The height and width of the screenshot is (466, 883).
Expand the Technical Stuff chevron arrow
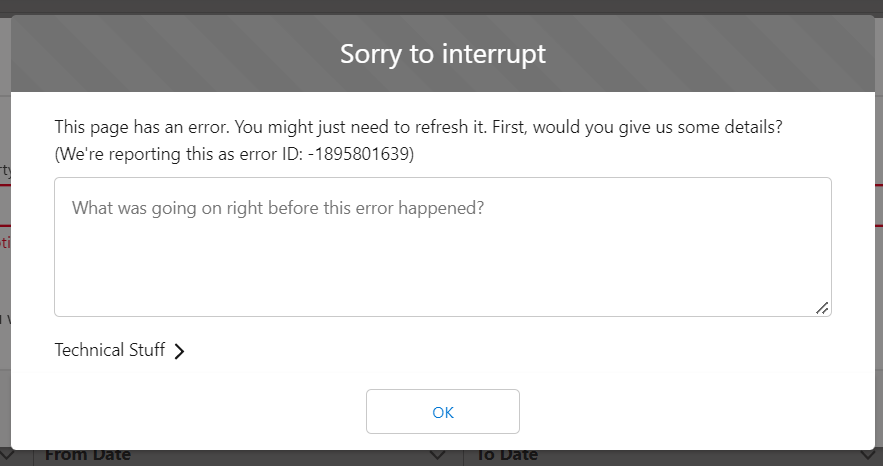click(x=179, y=351)
